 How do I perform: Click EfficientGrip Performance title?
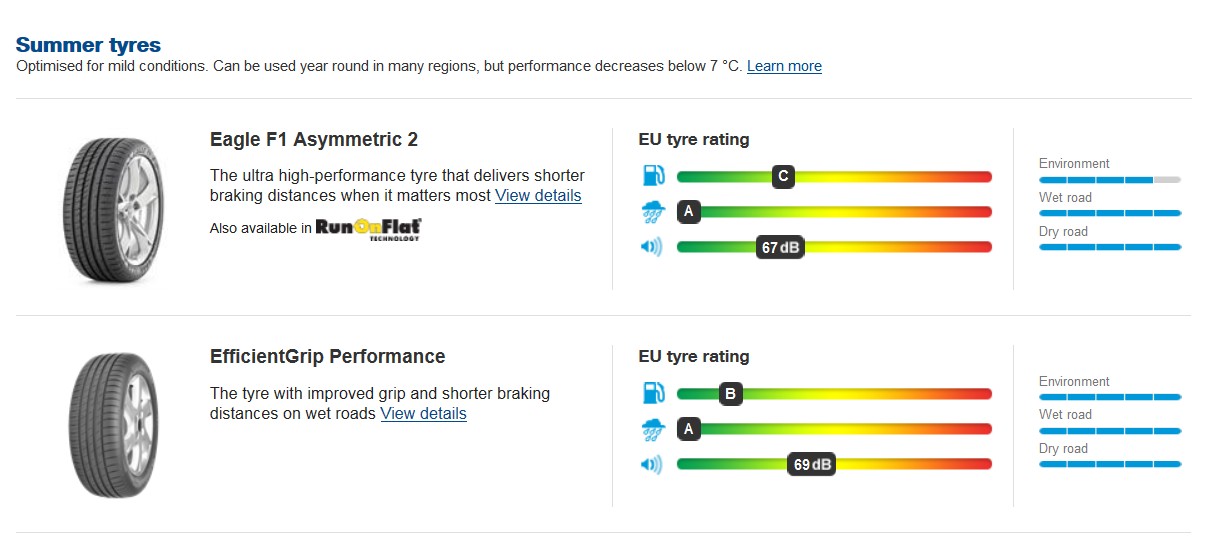[x=327, y=356]
